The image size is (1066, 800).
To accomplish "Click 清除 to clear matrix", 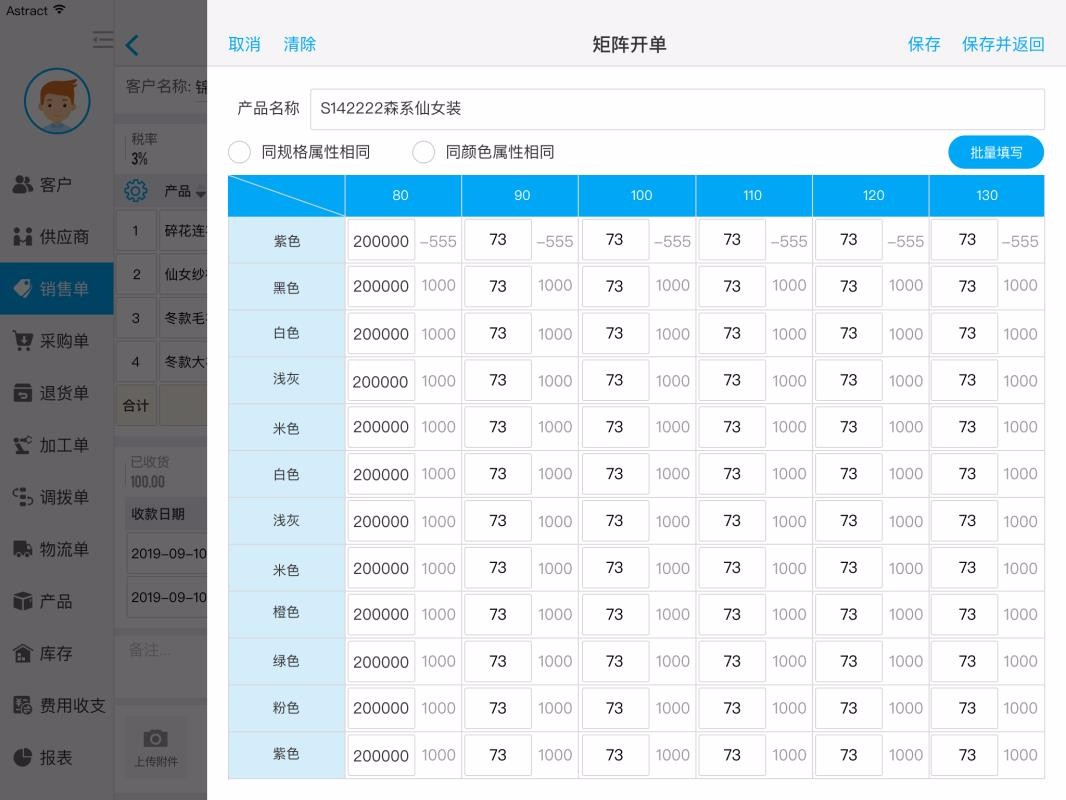I will [300, 44].
